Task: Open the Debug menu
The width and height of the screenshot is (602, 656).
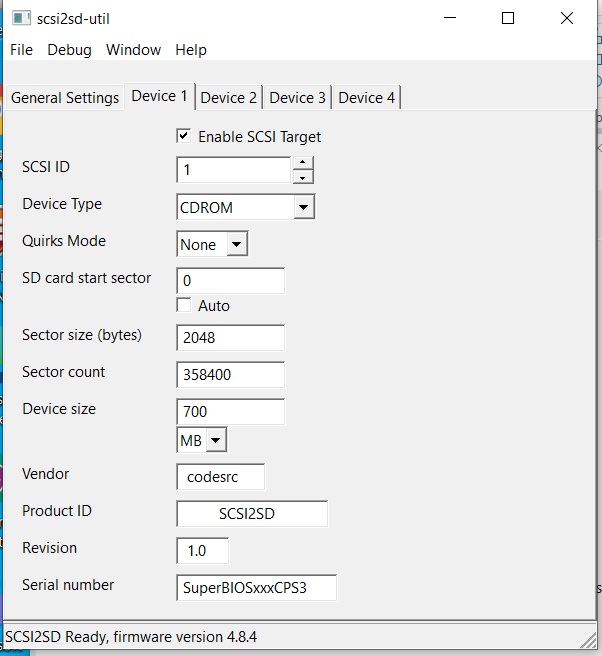Action: (69, 50)
